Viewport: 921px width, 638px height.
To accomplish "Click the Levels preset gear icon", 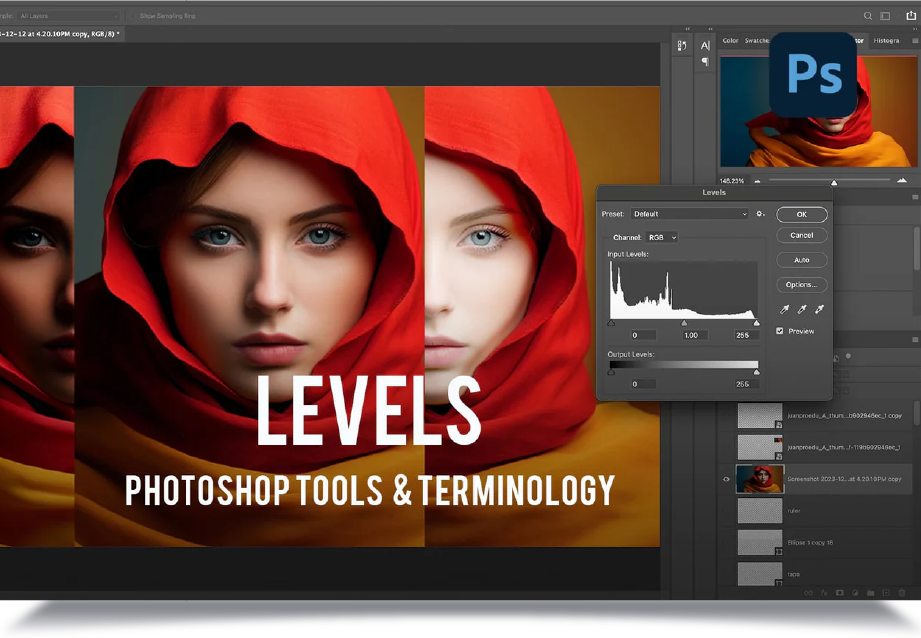I will pyautogui.click(x=761, y=214).
